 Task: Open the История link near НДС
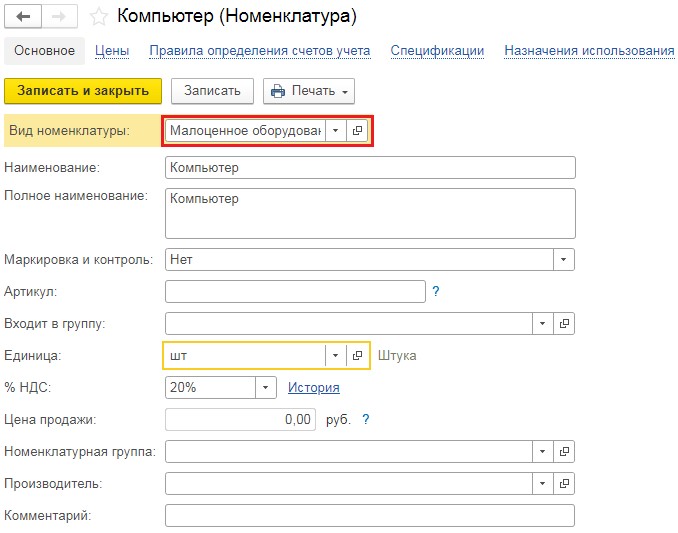click(314, 387)
